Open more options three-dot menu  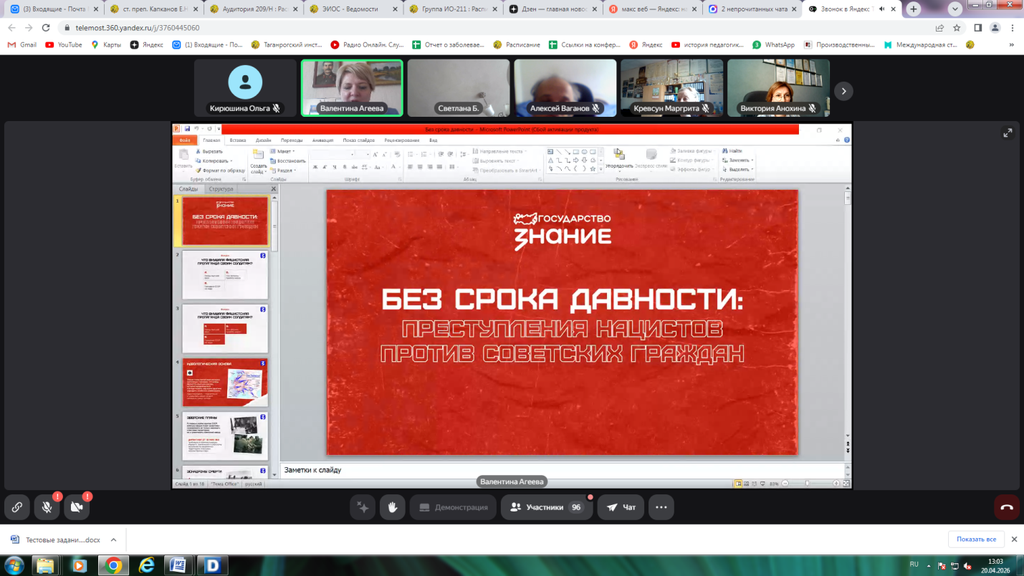pyautogui.click(x=661, y=507)
